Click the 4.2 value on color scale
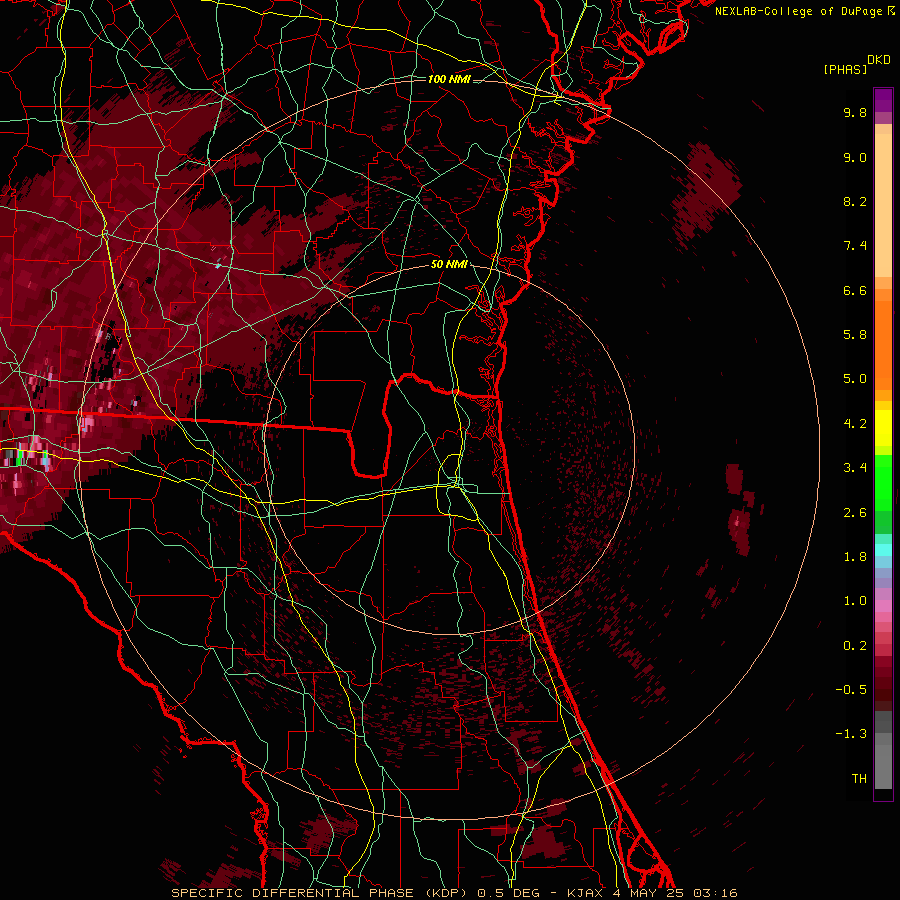The width and height of the screenshot is (900, 900). click(855, 424)
